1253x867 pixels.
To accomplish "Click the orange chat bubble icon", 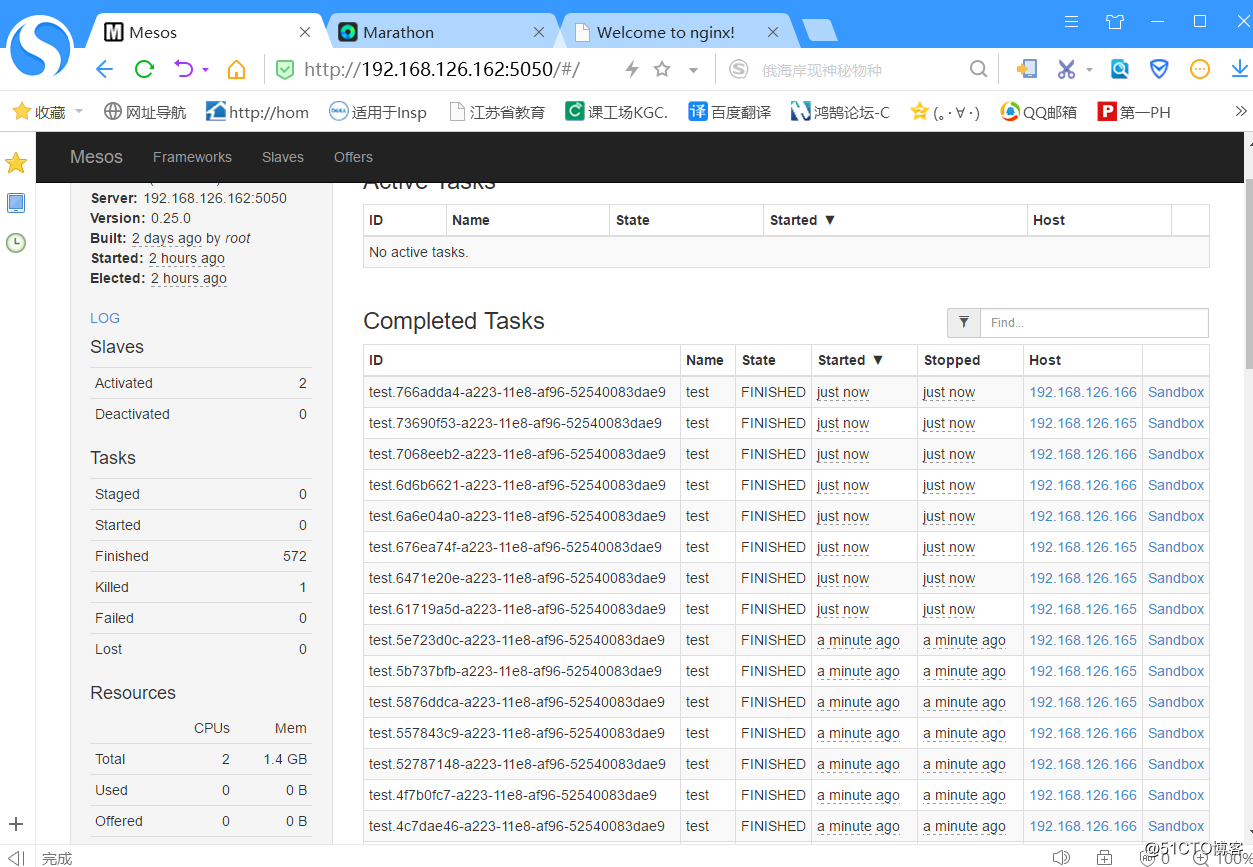I will coord(1200,69).
